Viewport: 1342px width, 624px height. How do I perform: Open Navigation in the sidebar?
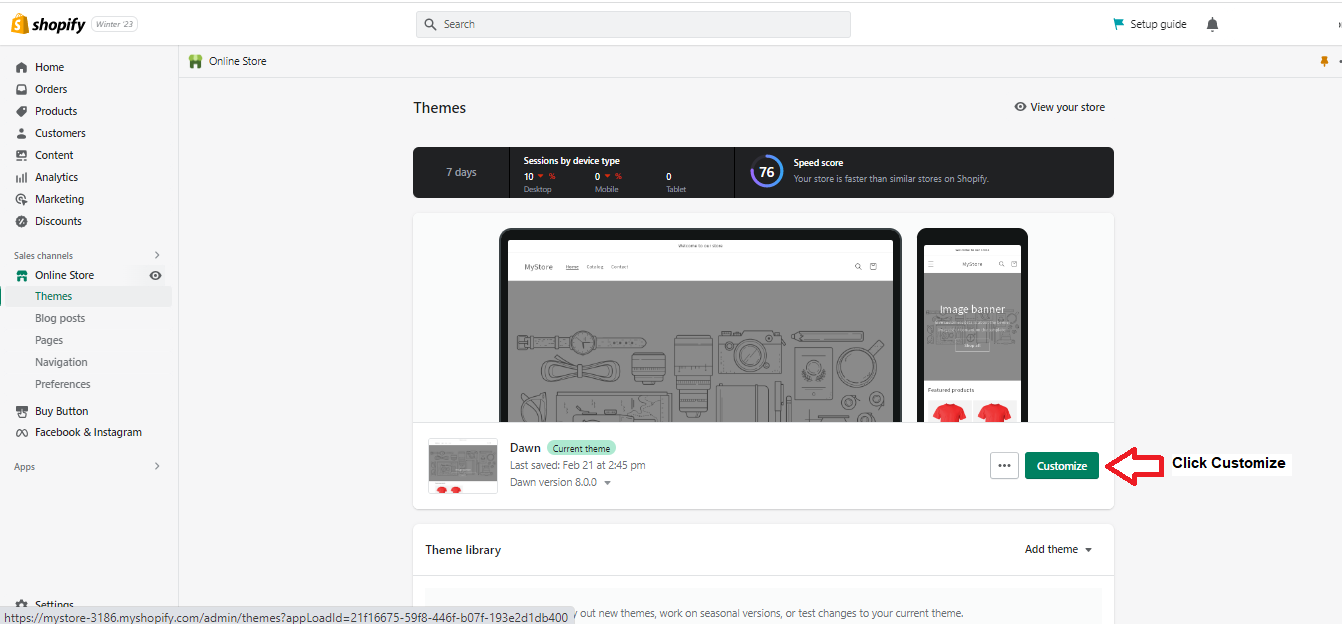[61, 362]
